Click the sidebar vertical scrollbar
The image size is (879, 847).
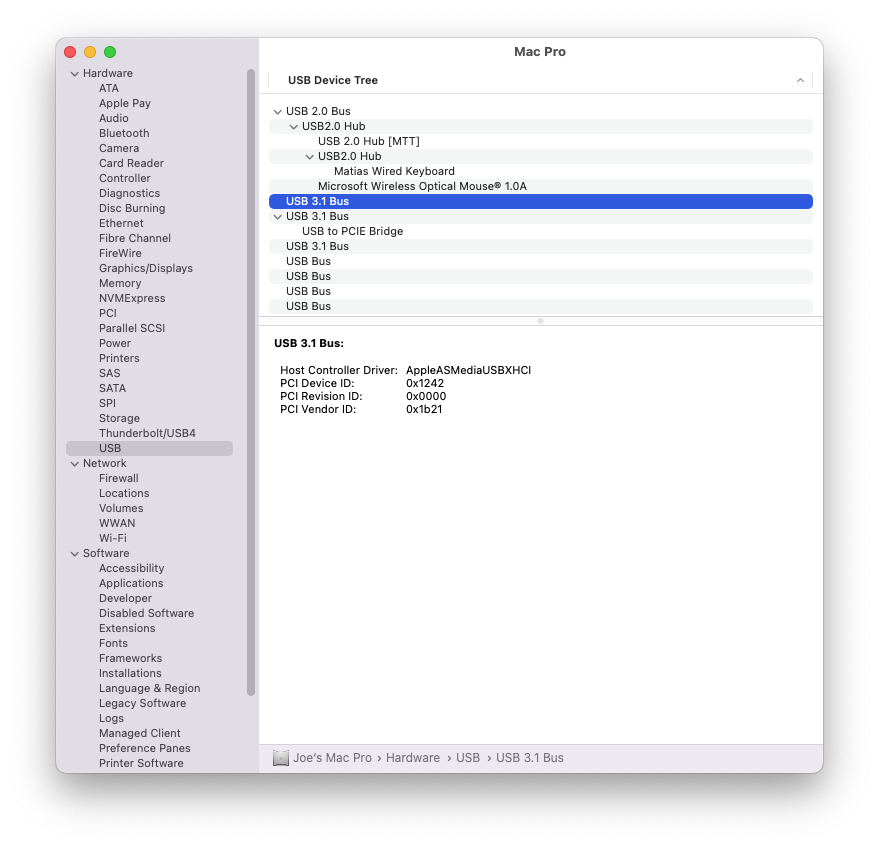point(251,382)
